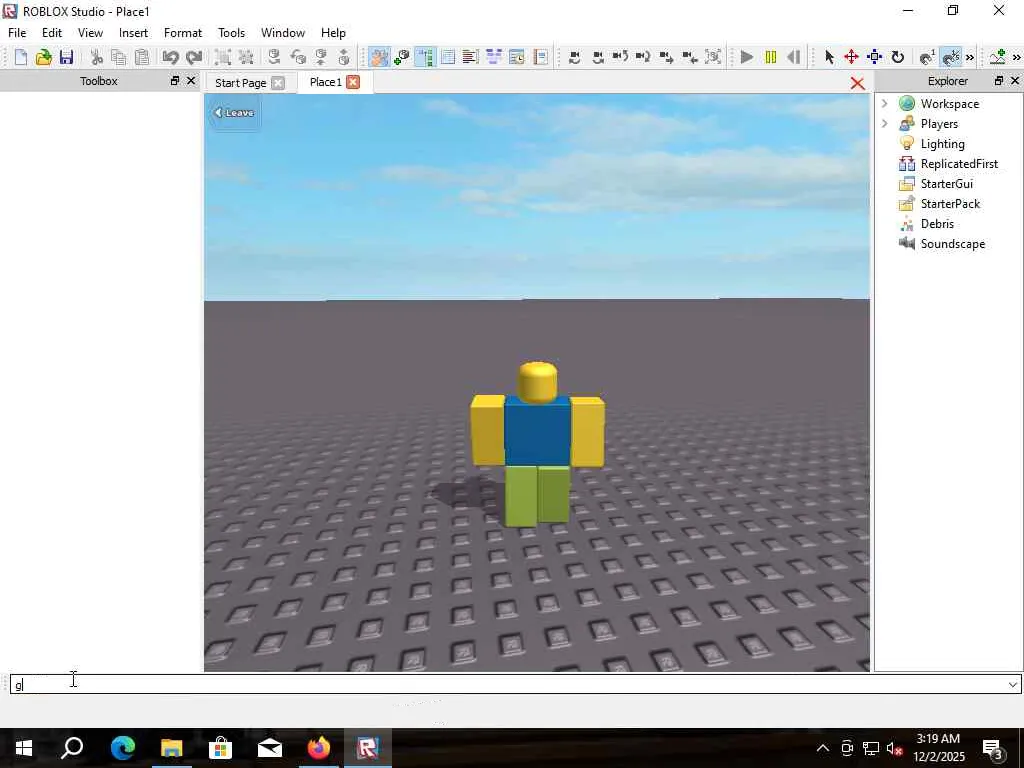The width and height of the screenshot is (1024, 768).
Task: Close the Place1 tab
Action: [x=353, y=82]
